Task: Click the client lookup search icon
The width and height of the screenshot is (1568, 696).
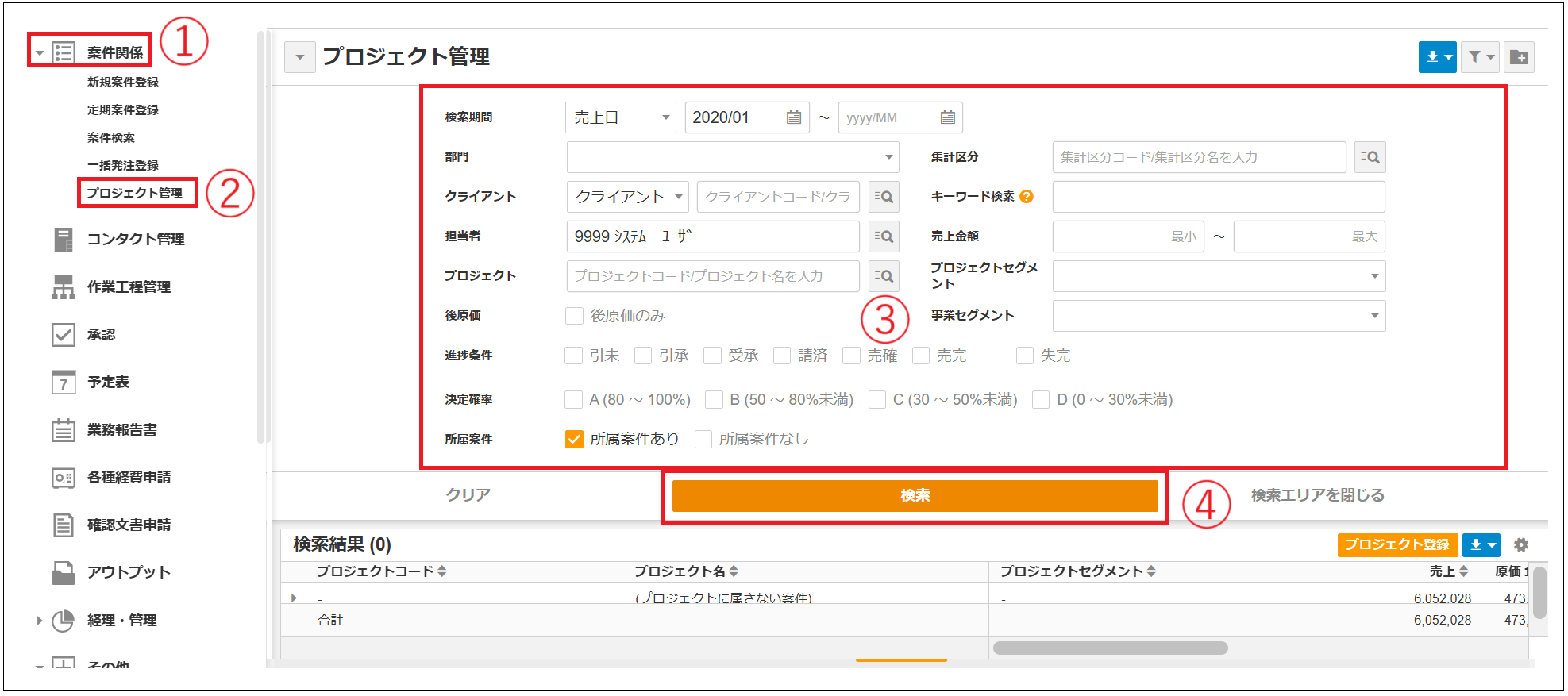Action: pos(884,197)
